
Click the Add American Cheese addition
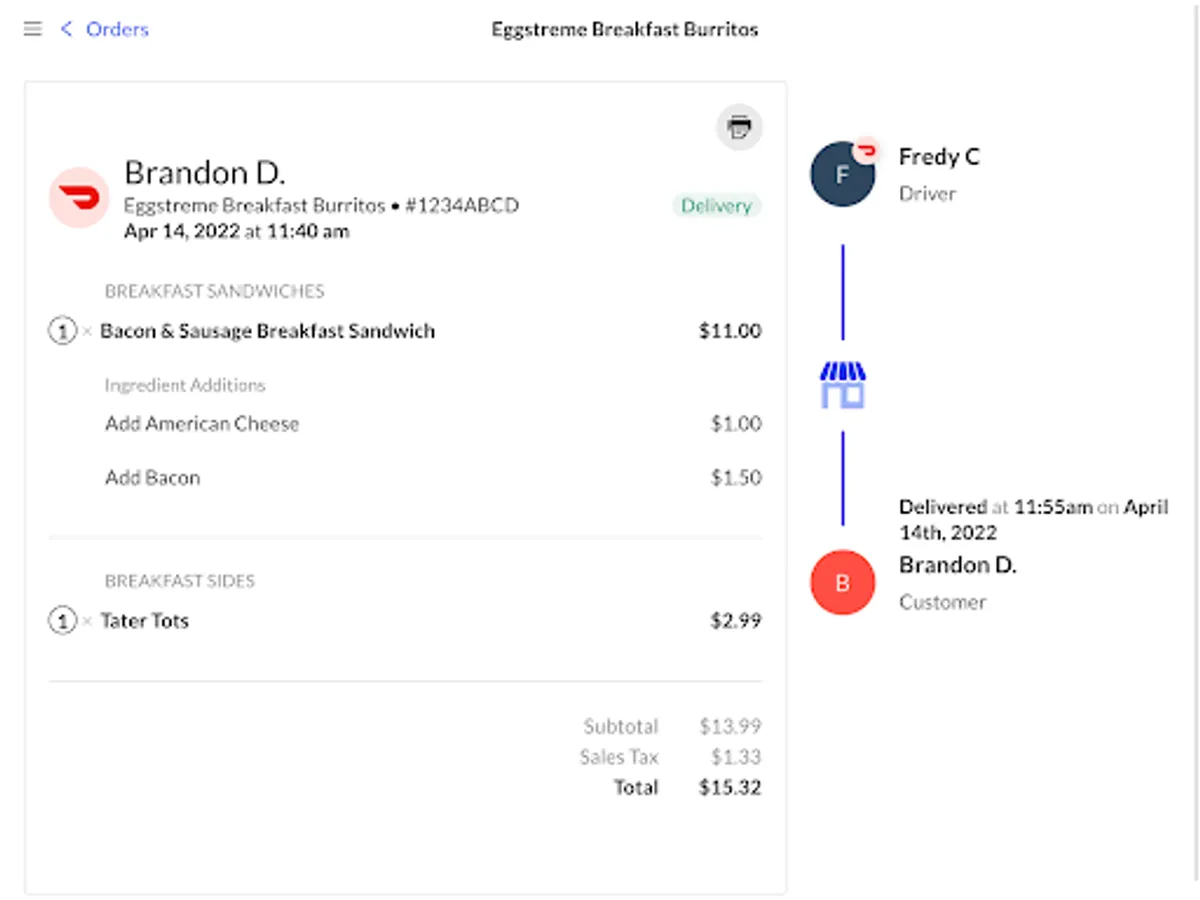pos(202,424)
